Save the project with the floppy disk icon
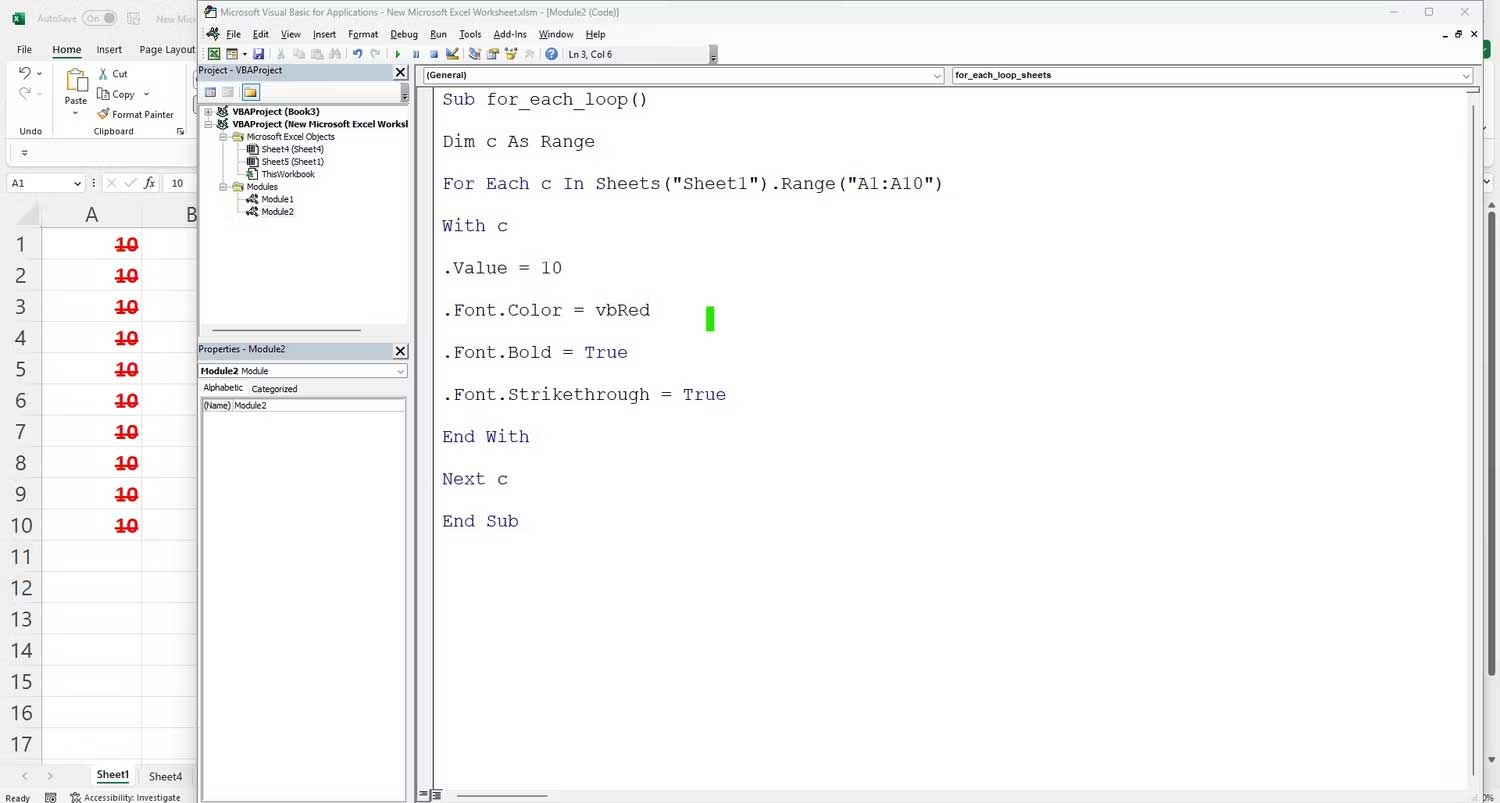 click(259, 54)
